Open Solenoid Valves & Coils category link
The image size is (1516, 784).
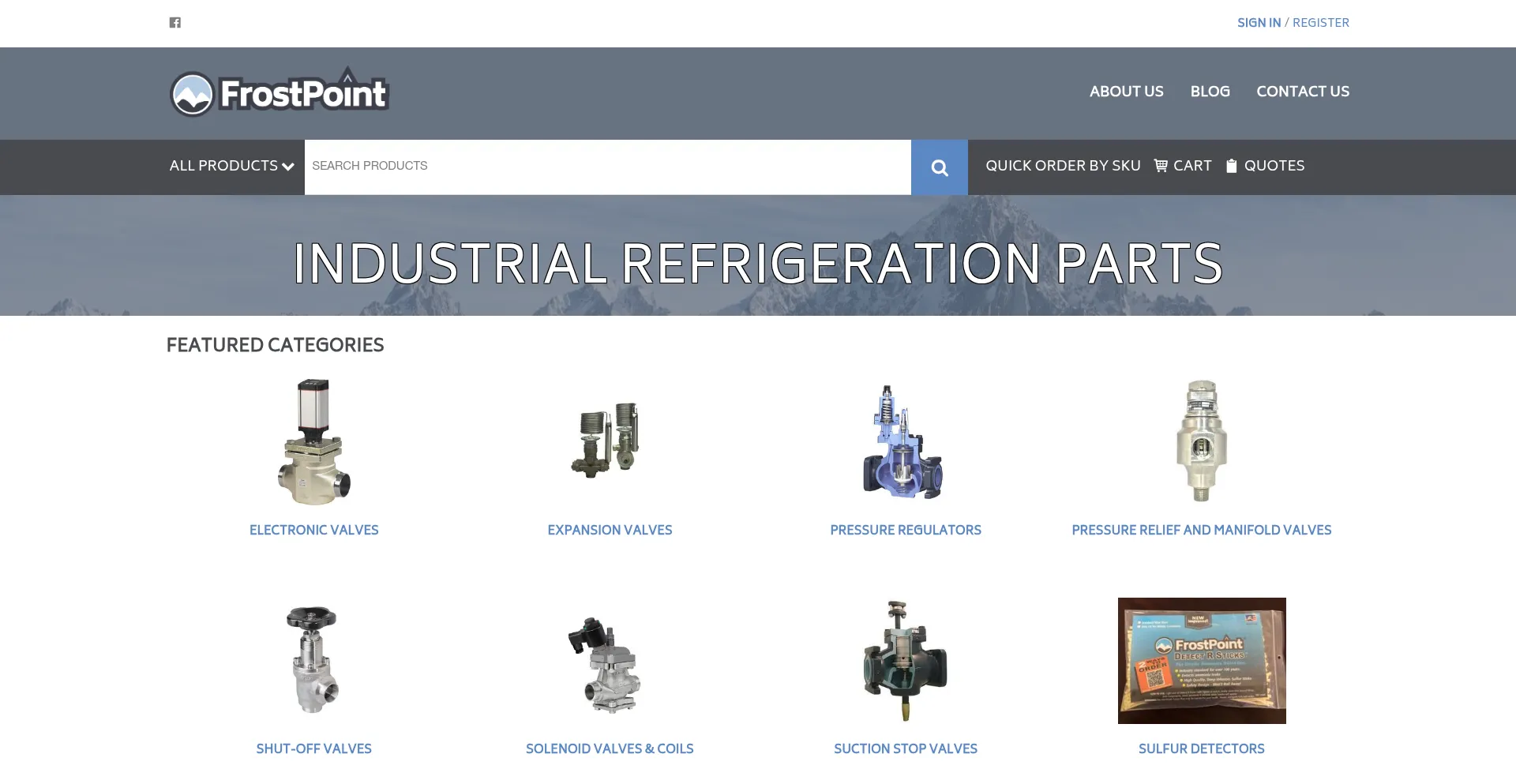610,748
